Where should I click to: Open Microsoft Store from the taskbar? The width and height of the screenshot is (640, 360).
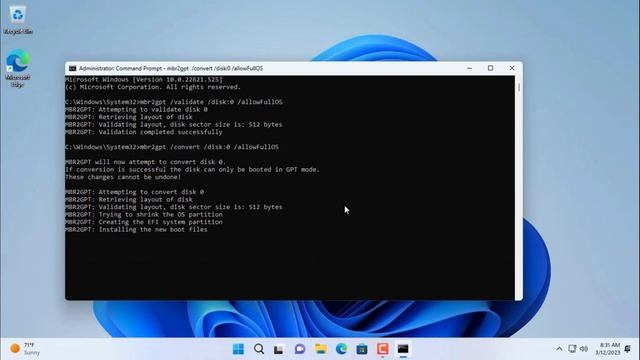(362, 349)
